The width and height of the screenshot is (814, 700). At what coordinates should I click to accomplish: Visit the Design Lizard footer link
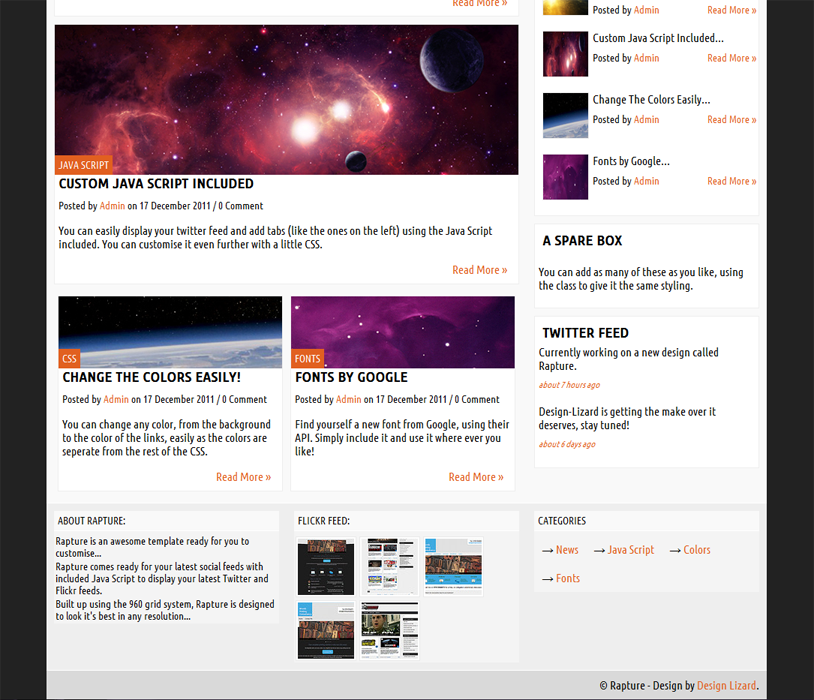click(726, 686)
